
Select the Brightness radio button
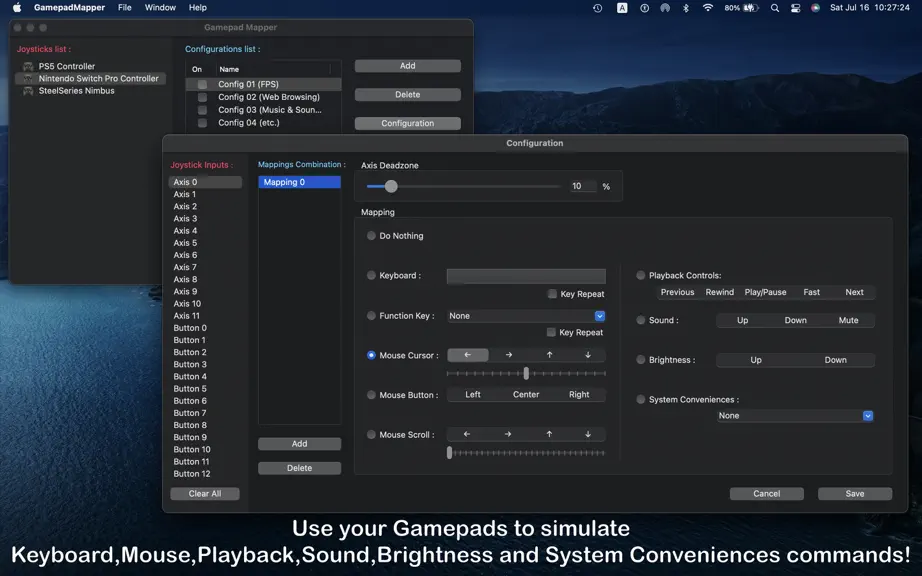point(640,360)
